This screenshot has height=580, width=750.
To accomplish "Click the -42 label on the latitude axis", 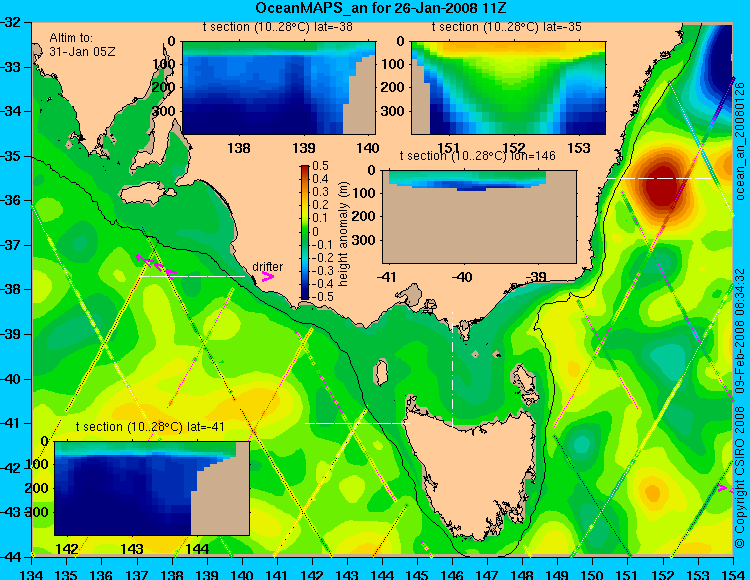I will [11, 468].
